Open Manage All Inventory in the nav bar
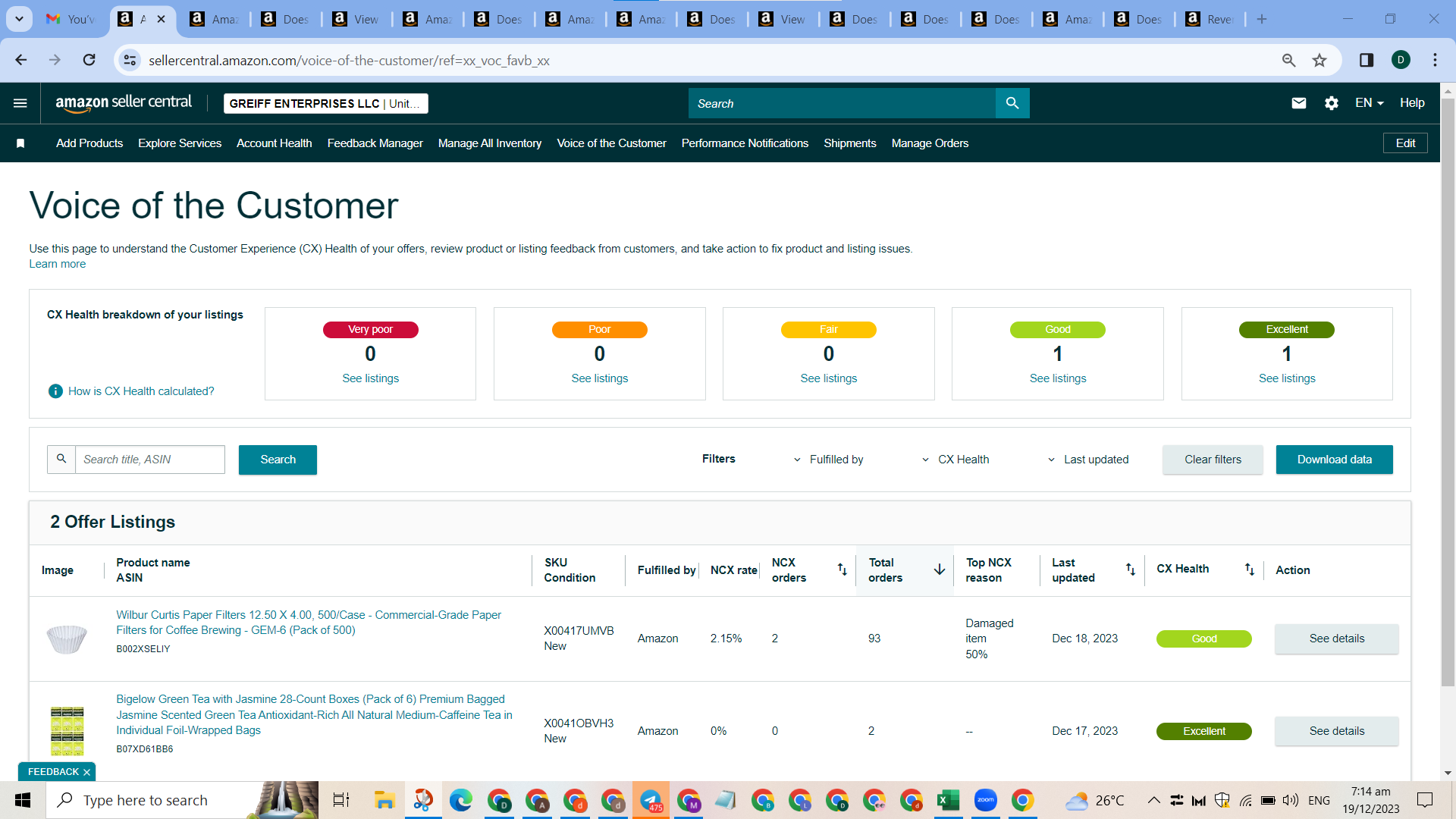Image resolution: width=1456 pixels, height=819 pixels. [x=490, y=143]
